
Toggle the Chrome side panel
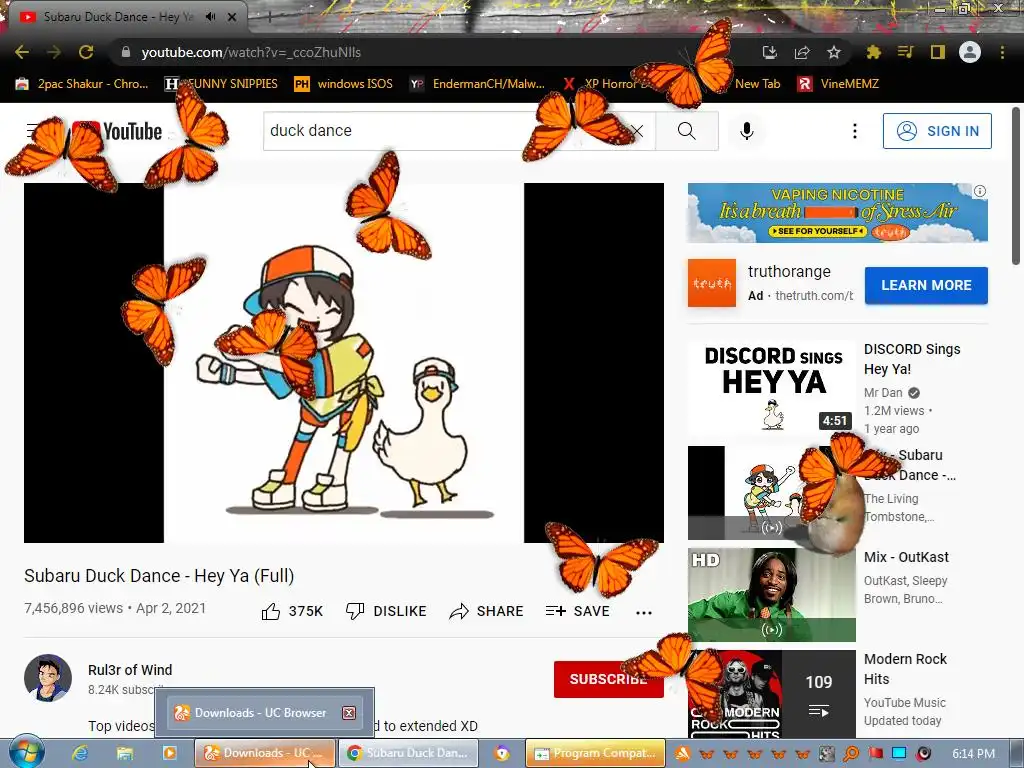(x=938, y=52)
